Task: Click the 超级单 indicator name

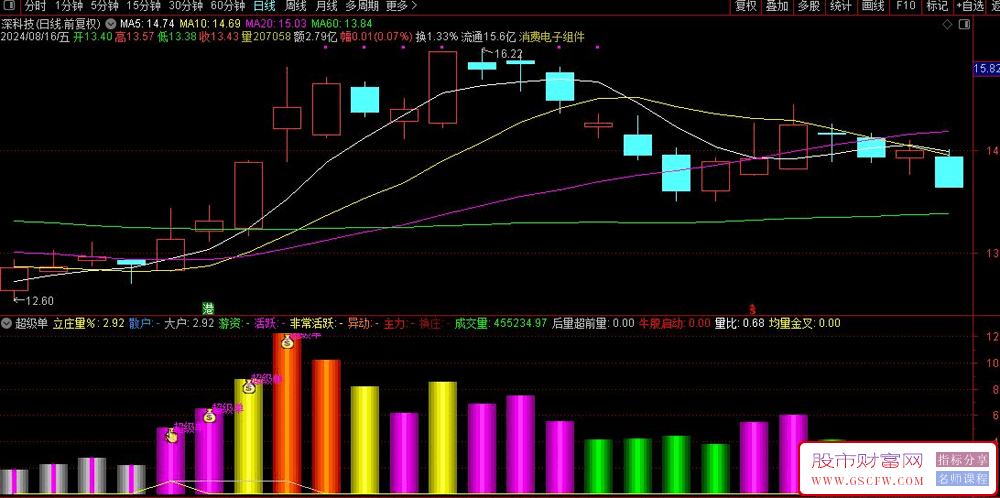Action: [x=31, y=323]
